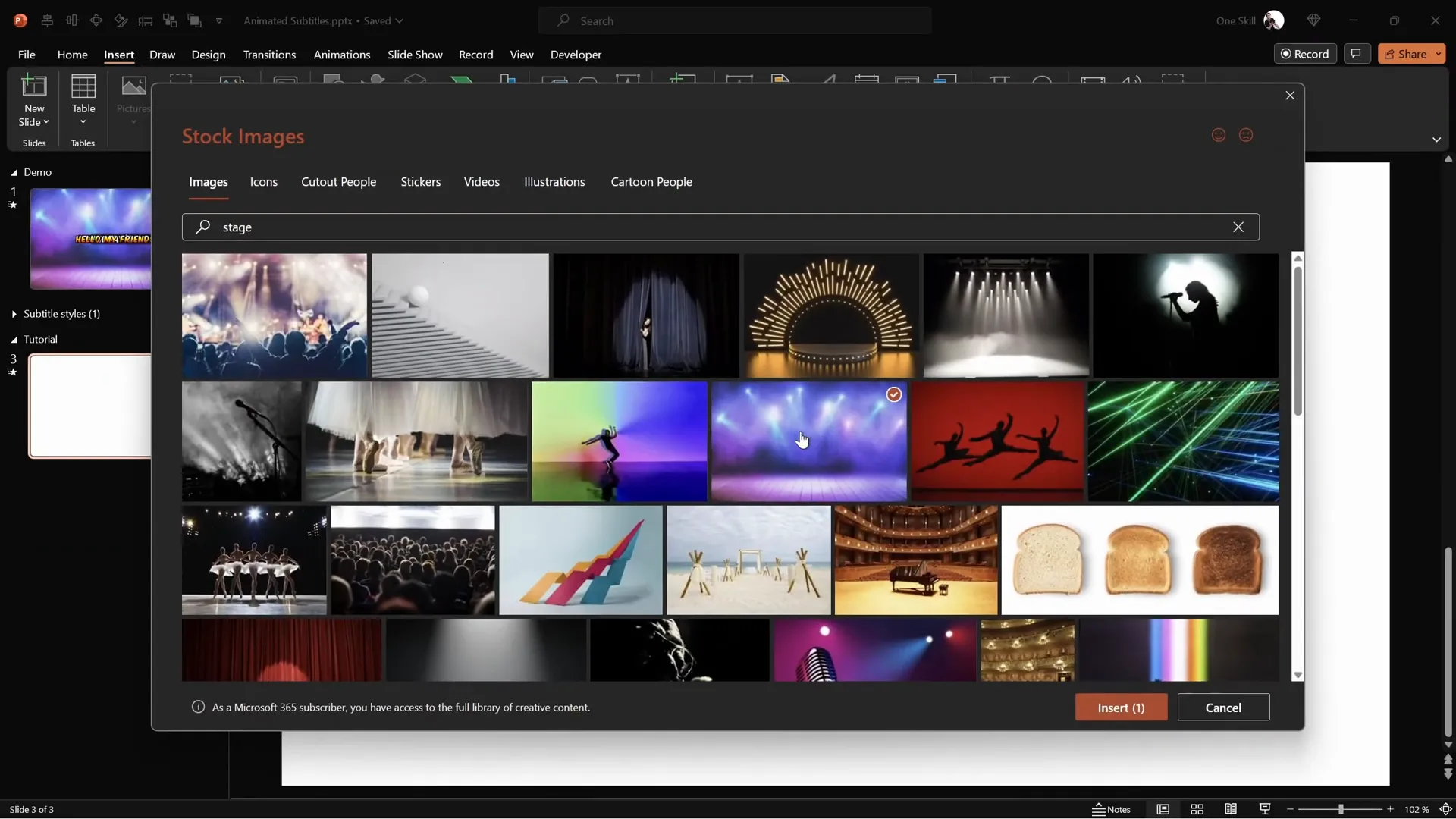
Task: Select slide 1 thumbnail in panel
Action: [91, 239]
